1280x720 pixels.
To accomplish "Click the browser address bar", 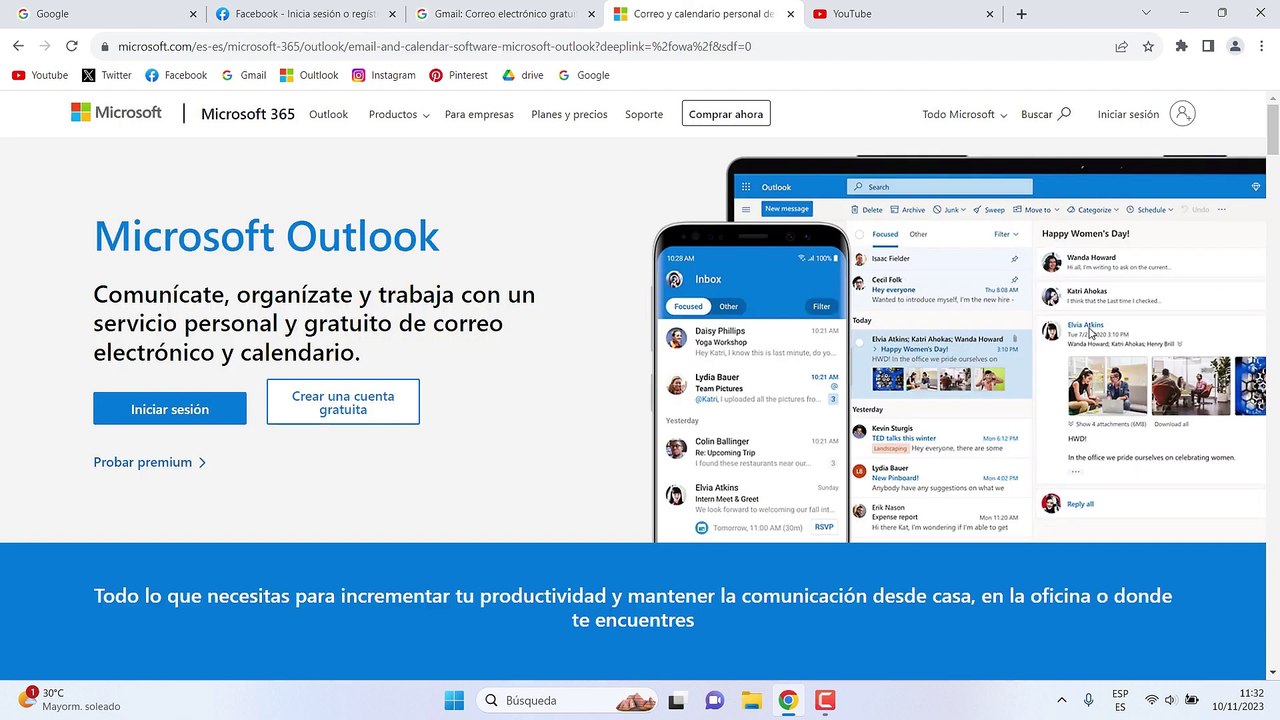I will (600, 46).
